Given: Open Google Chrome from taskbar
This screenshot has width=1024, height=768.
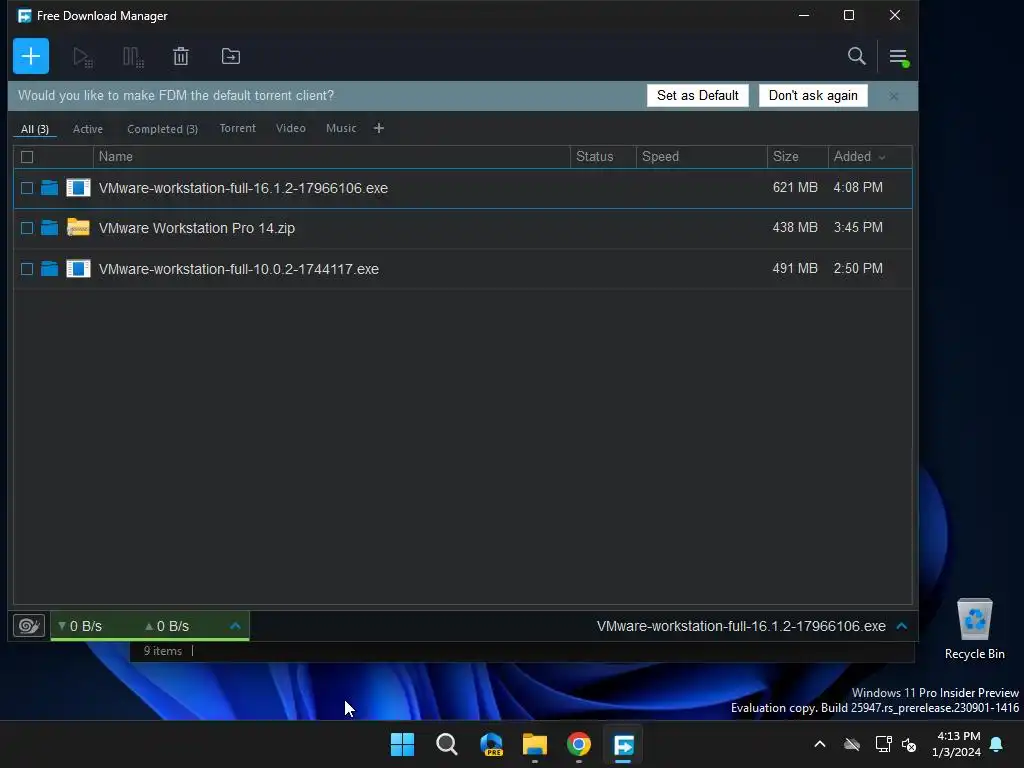Looking at the screenshot, I should pyautogui.click(x=579, y=744).
